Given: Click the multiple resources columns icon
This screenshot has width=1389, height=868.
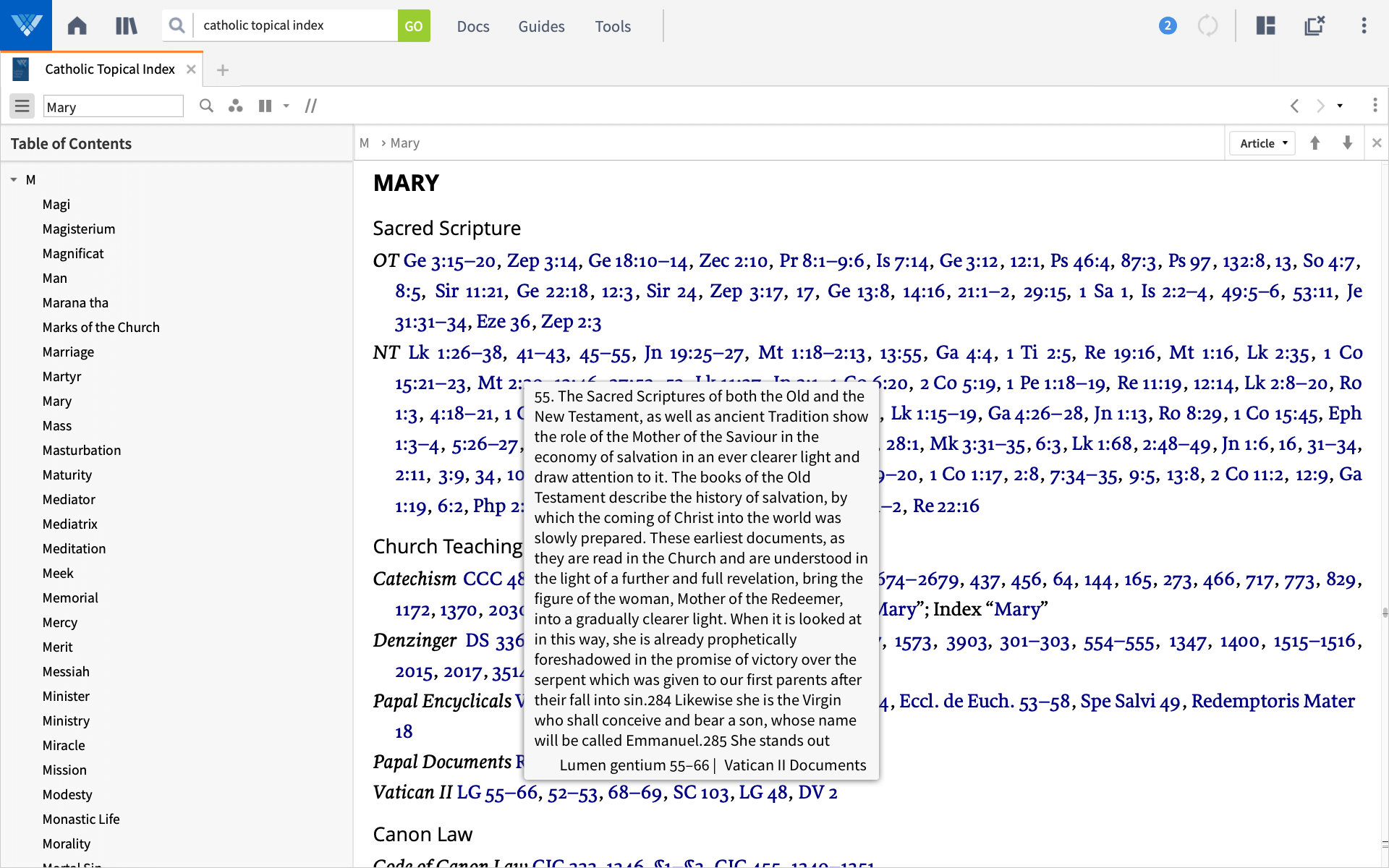Looking at the screenshot, I should pyautogui.click(x=266, y=106).
